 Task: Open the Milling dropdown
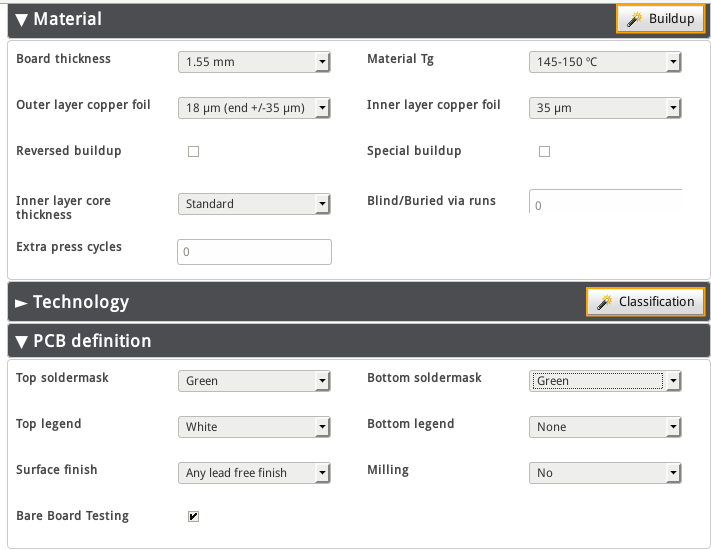pos(605,473)
